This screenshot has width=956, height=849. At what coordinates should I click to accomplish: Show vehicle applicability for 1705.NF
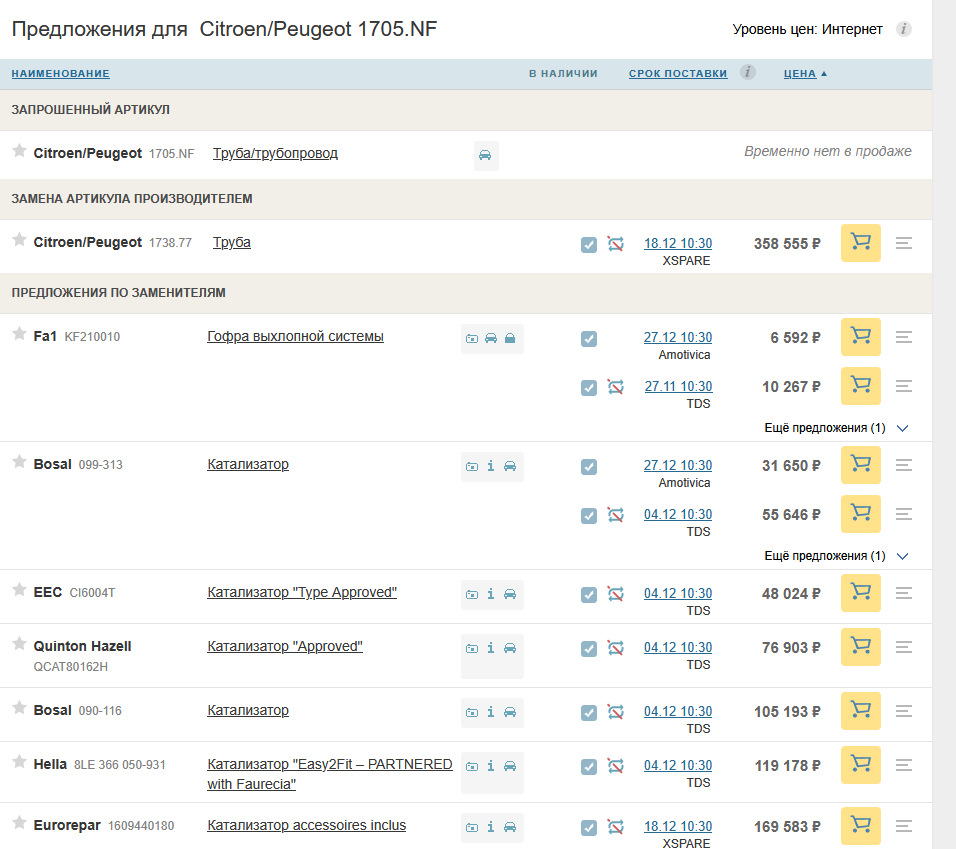click(485, 155)
